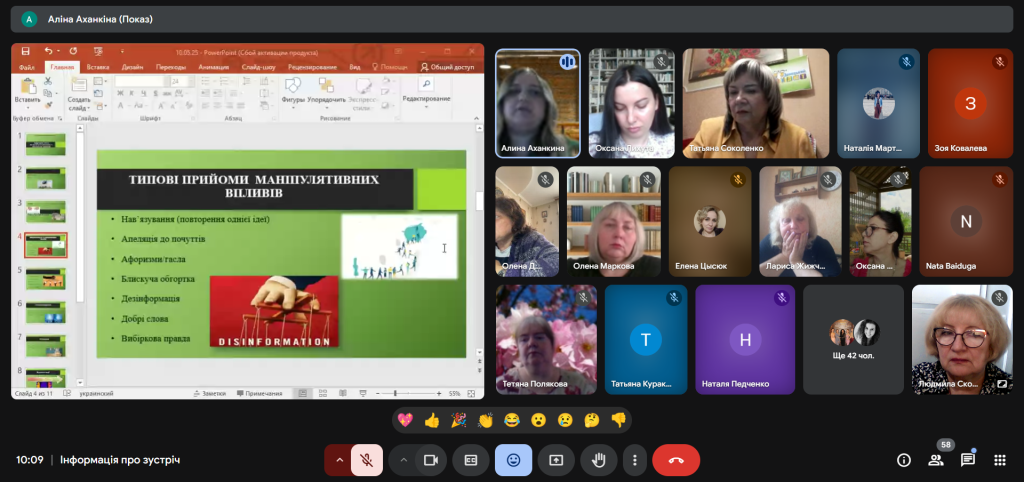Collapse the PowerPoint ribbon
Image resolution: width=1024 pixels, height=482 pixels.
click(478, 118)
